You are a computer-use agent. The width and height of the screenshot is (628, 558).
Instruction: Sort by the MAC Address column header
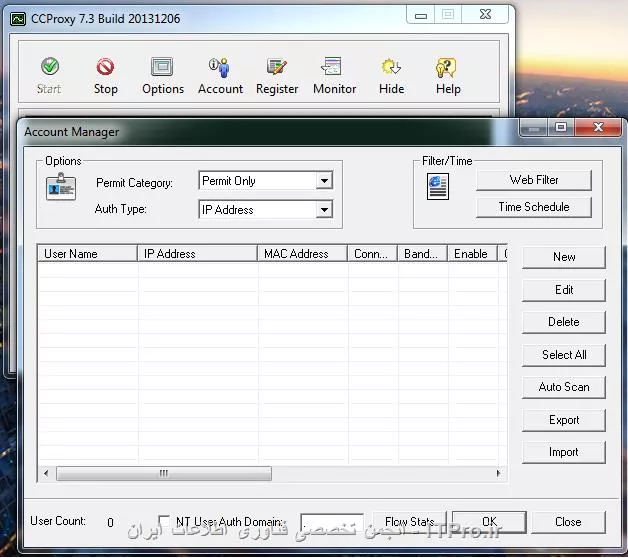click(x=302, y=254)
